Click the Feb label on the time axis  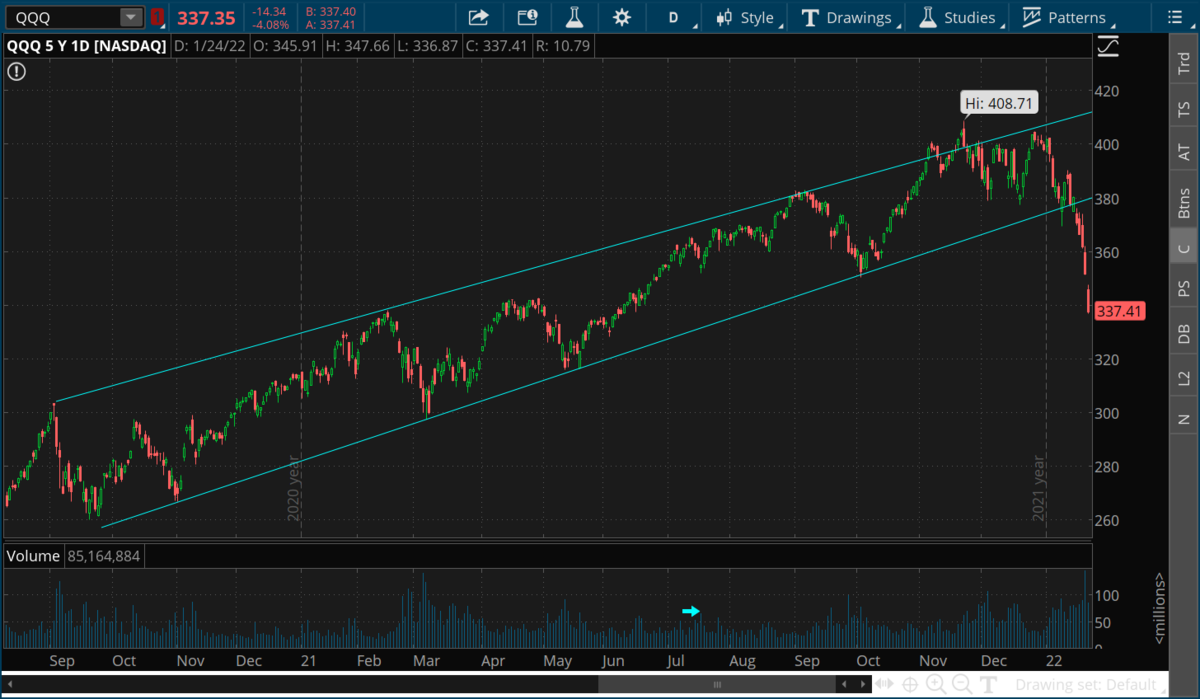369,661
